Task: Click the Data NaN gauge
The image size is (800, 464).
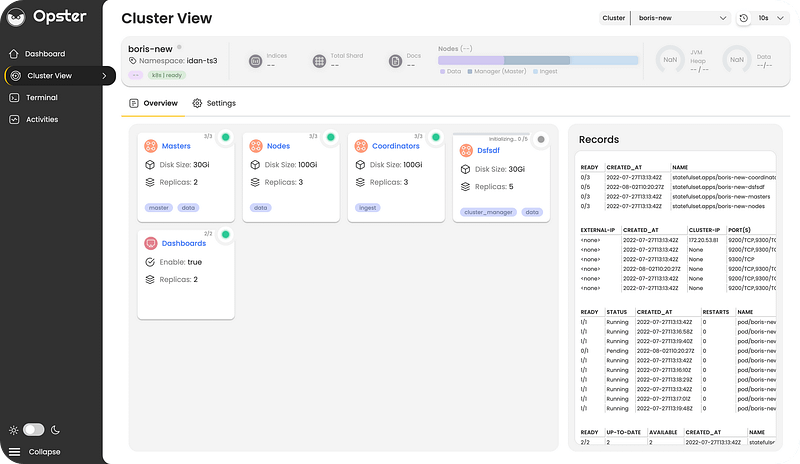Action: [x=737, y=60]
